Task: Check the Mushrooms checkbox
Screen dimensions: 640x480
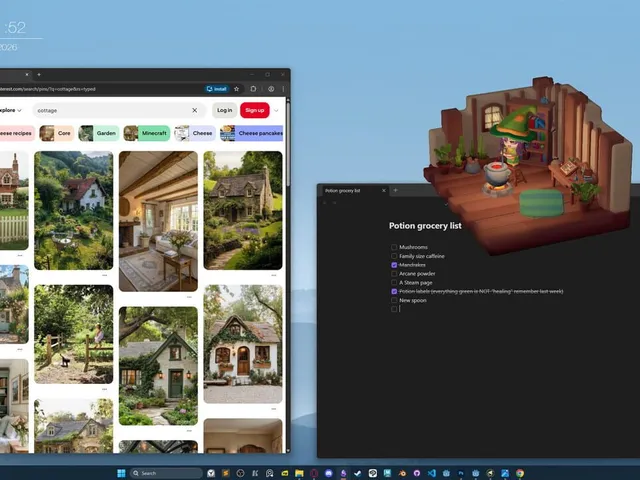Action: pyautogui.click(x=394, y=247)
